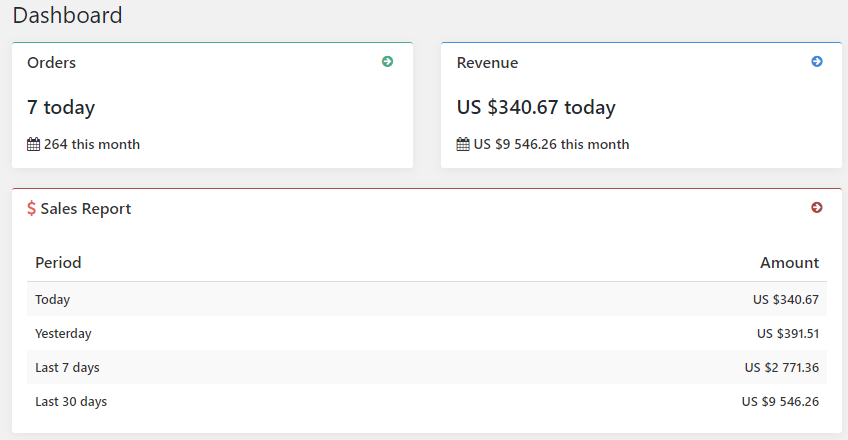Click the red dollar sign icon
The width and height of the screenshot is (848, 440).
pos(31,209)
